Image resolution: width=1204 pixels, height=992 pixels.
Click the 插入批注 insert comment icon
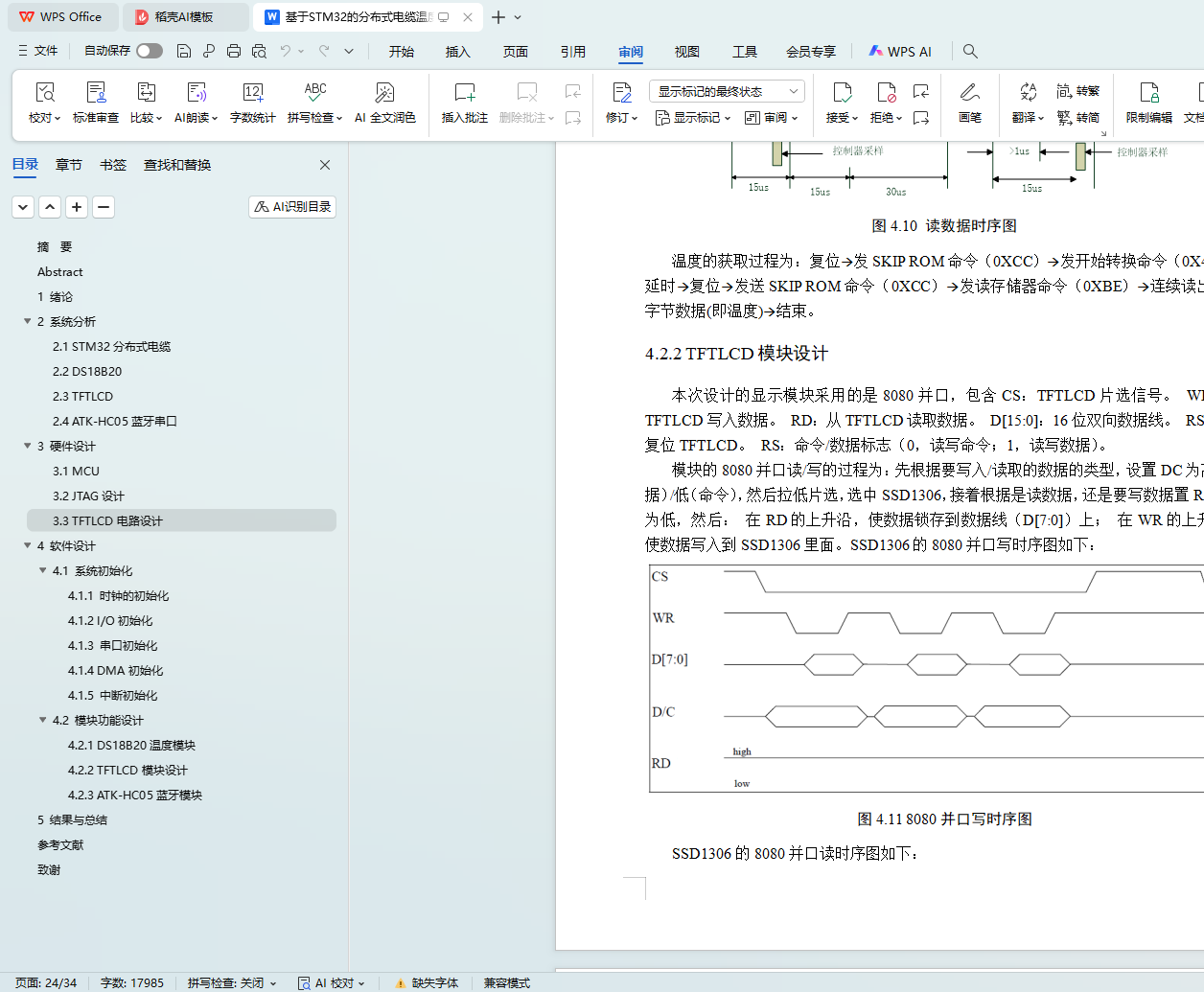(464, 93)
